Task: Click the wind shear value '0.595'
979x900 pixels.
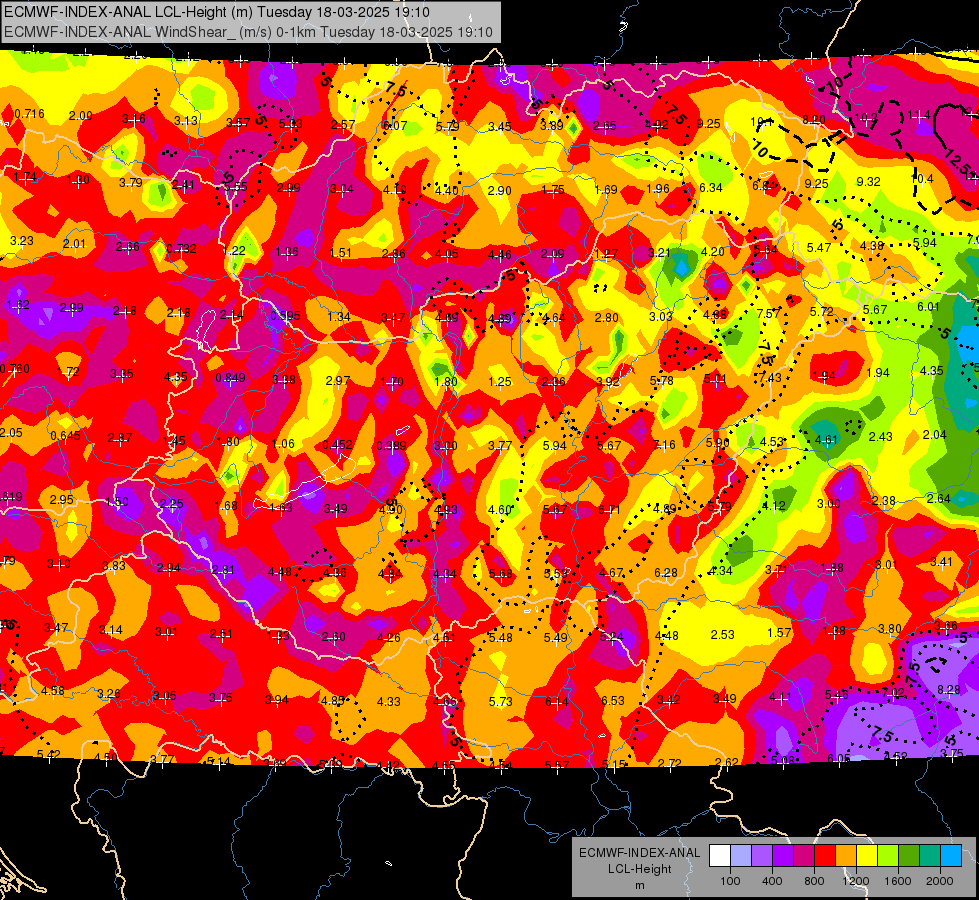Action: point(285,316)
